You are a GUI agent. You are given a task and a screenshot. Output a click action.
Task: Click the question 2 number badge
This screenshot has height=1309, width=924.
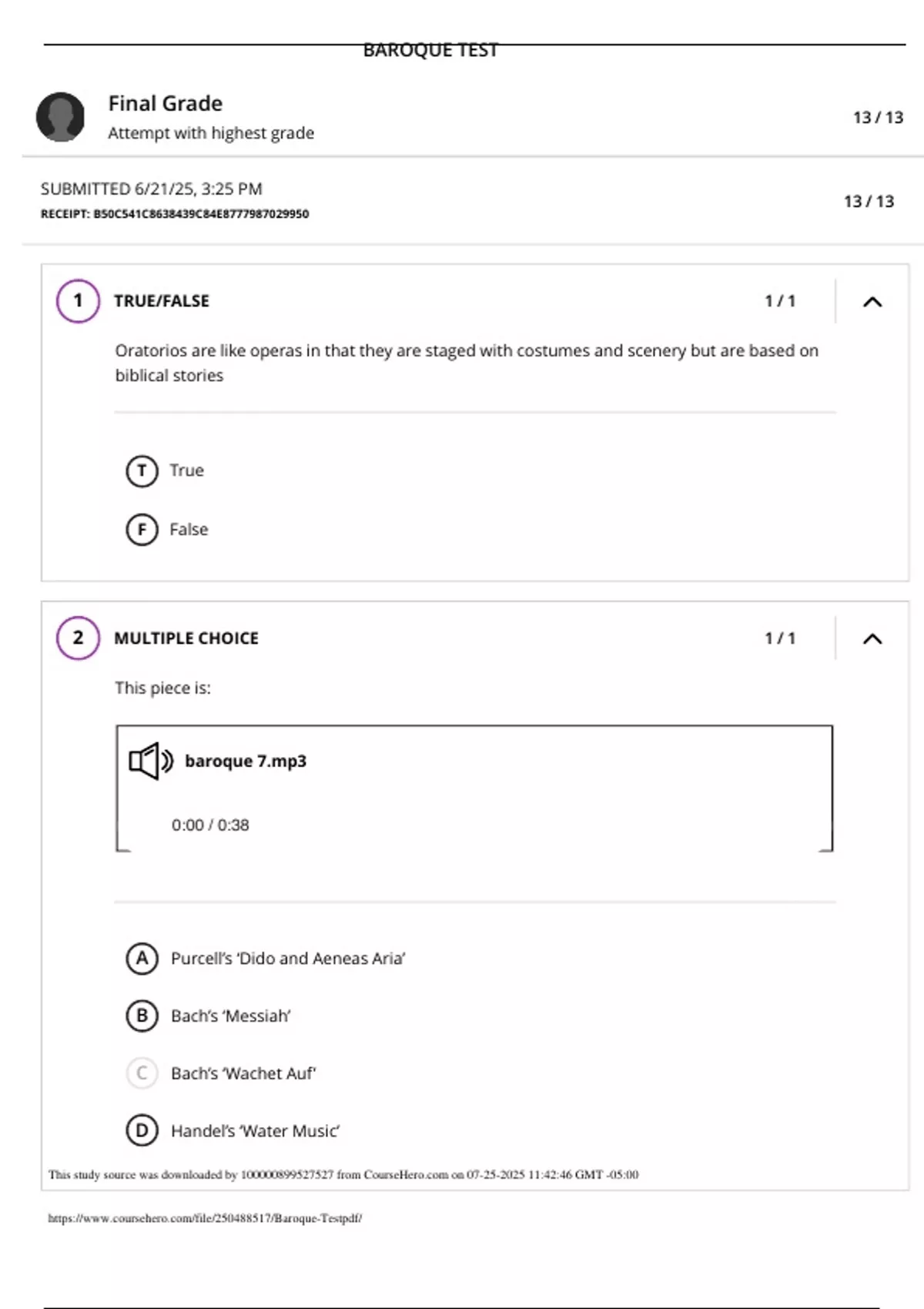point(78,638)
